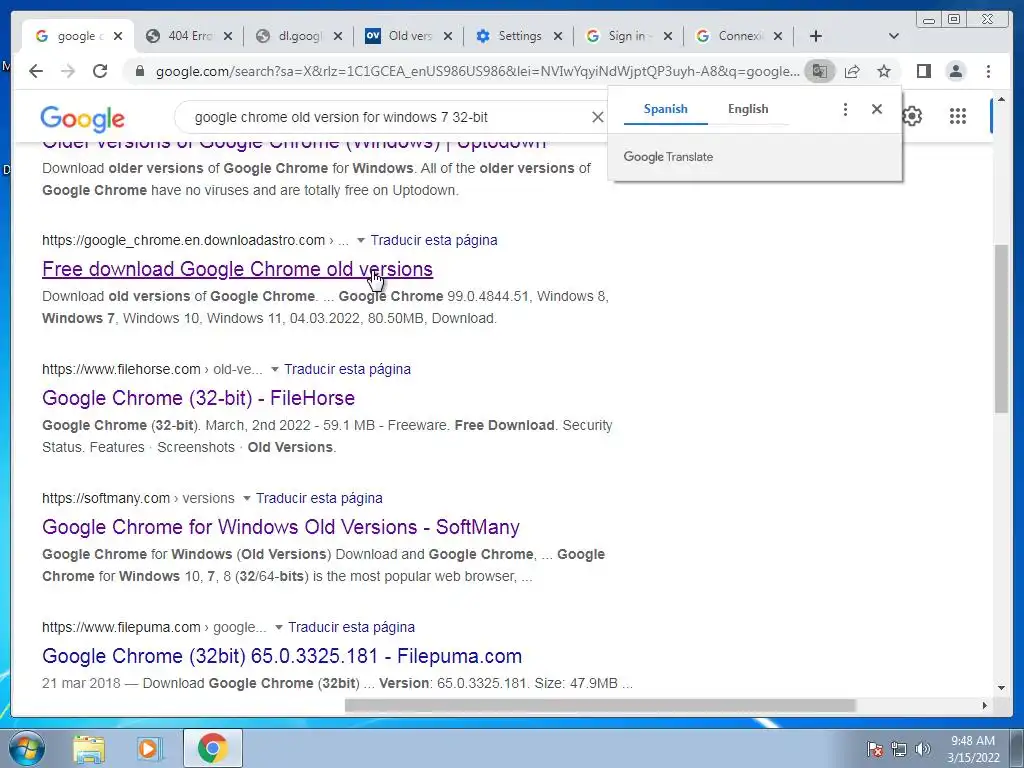Image resolution: width=1024 pixels, height=768 pixels.
Task: Close the Old versions tab
Action: [x=447, y=37]
